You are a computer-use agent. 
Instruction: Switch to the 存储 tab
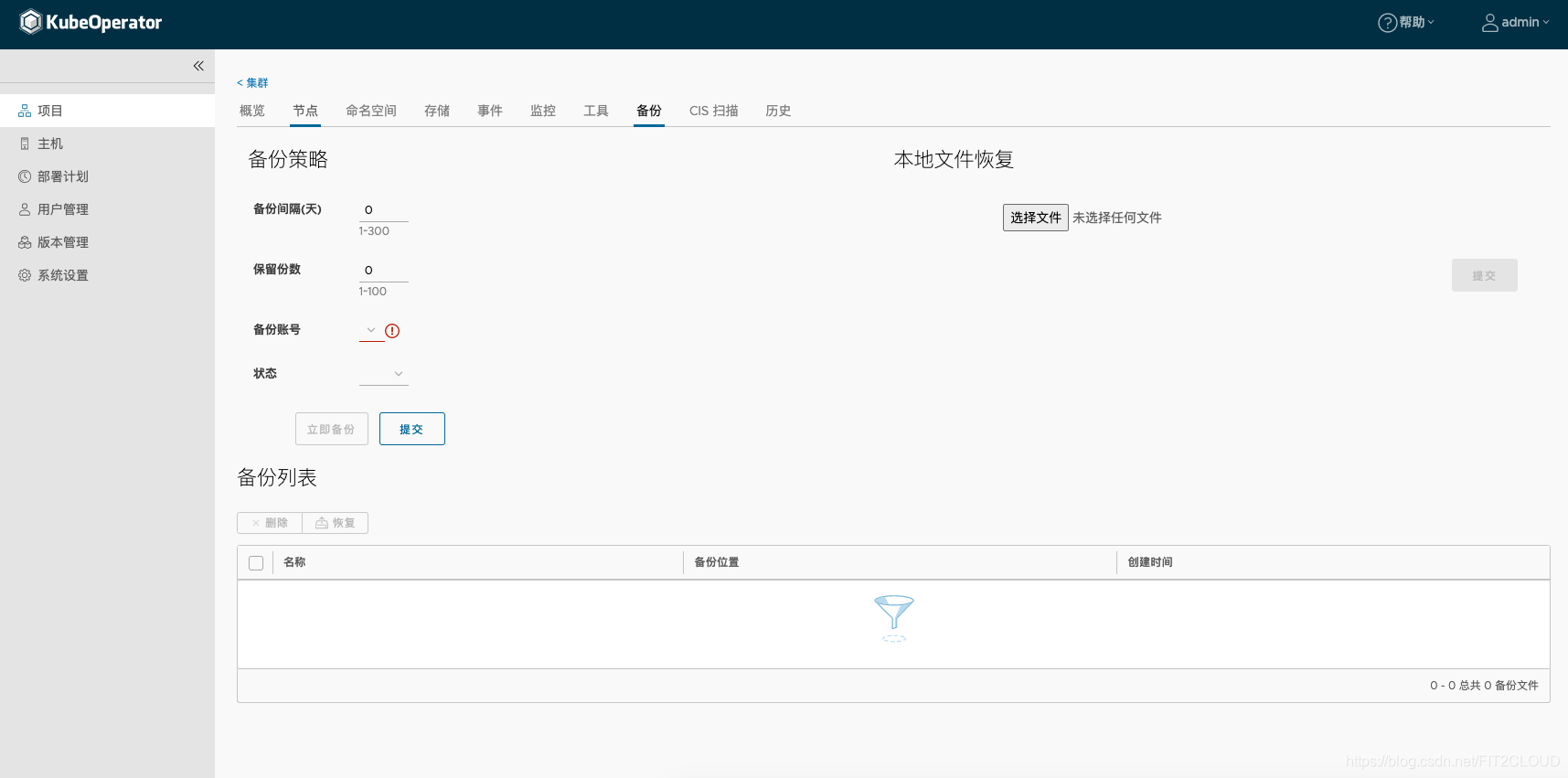(x=437, y=111)
